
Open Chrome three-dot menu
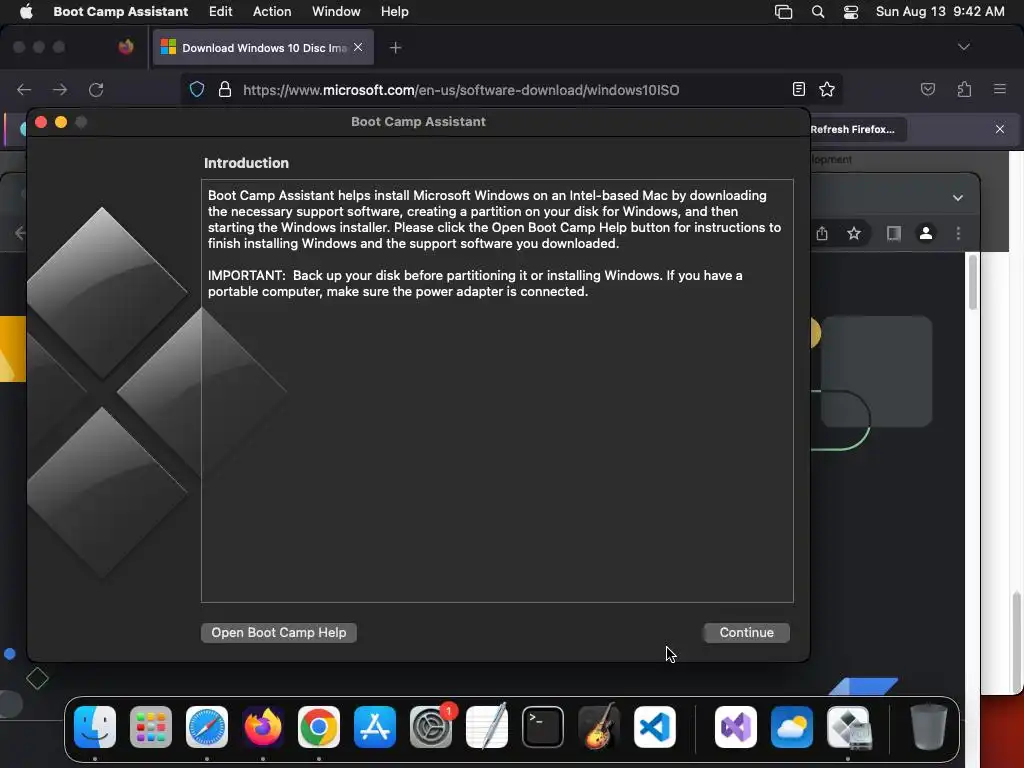958,233
